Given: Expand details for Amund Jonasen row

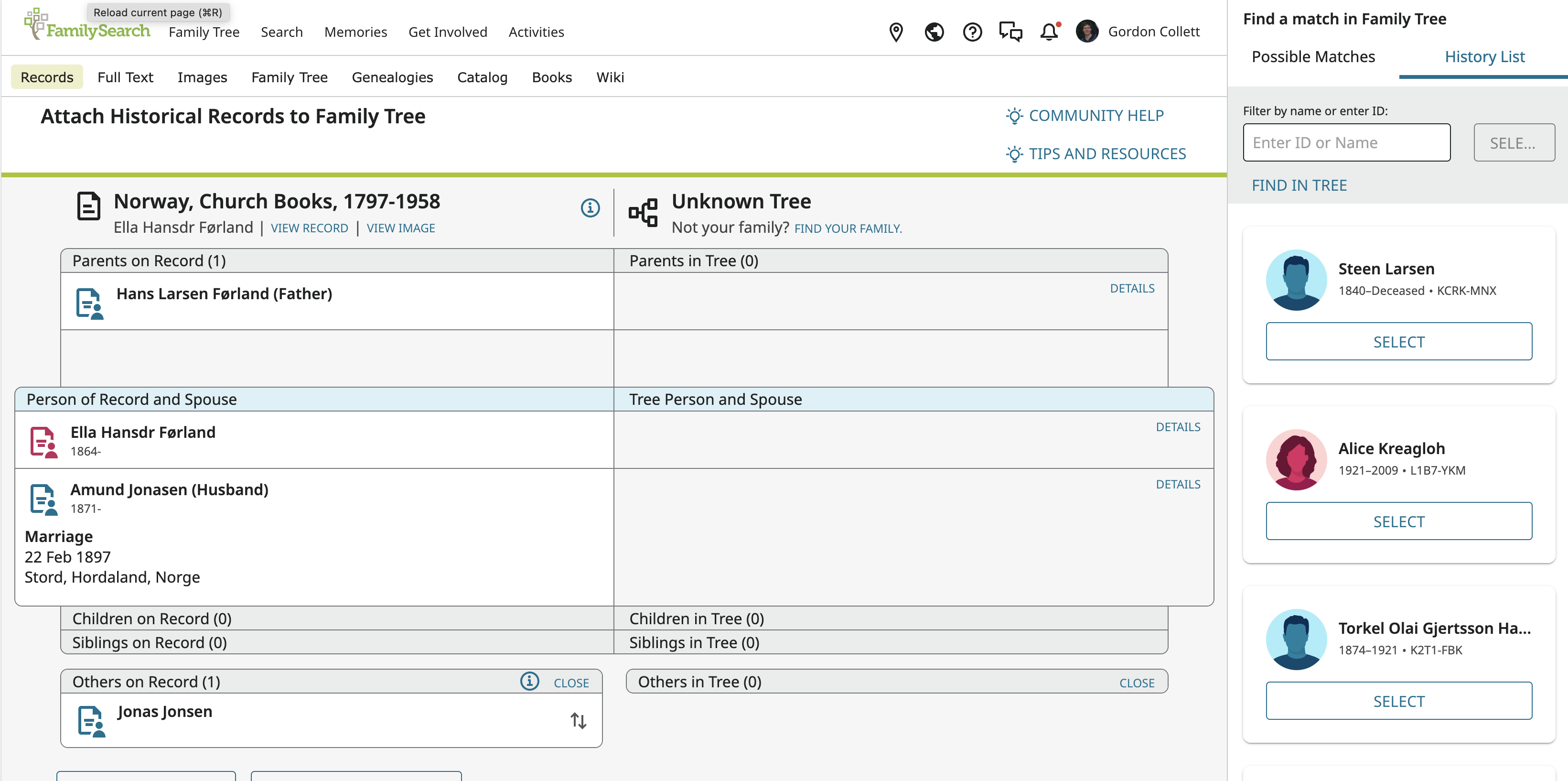Looking at the screenshot, I should (x=1178, y=484).
